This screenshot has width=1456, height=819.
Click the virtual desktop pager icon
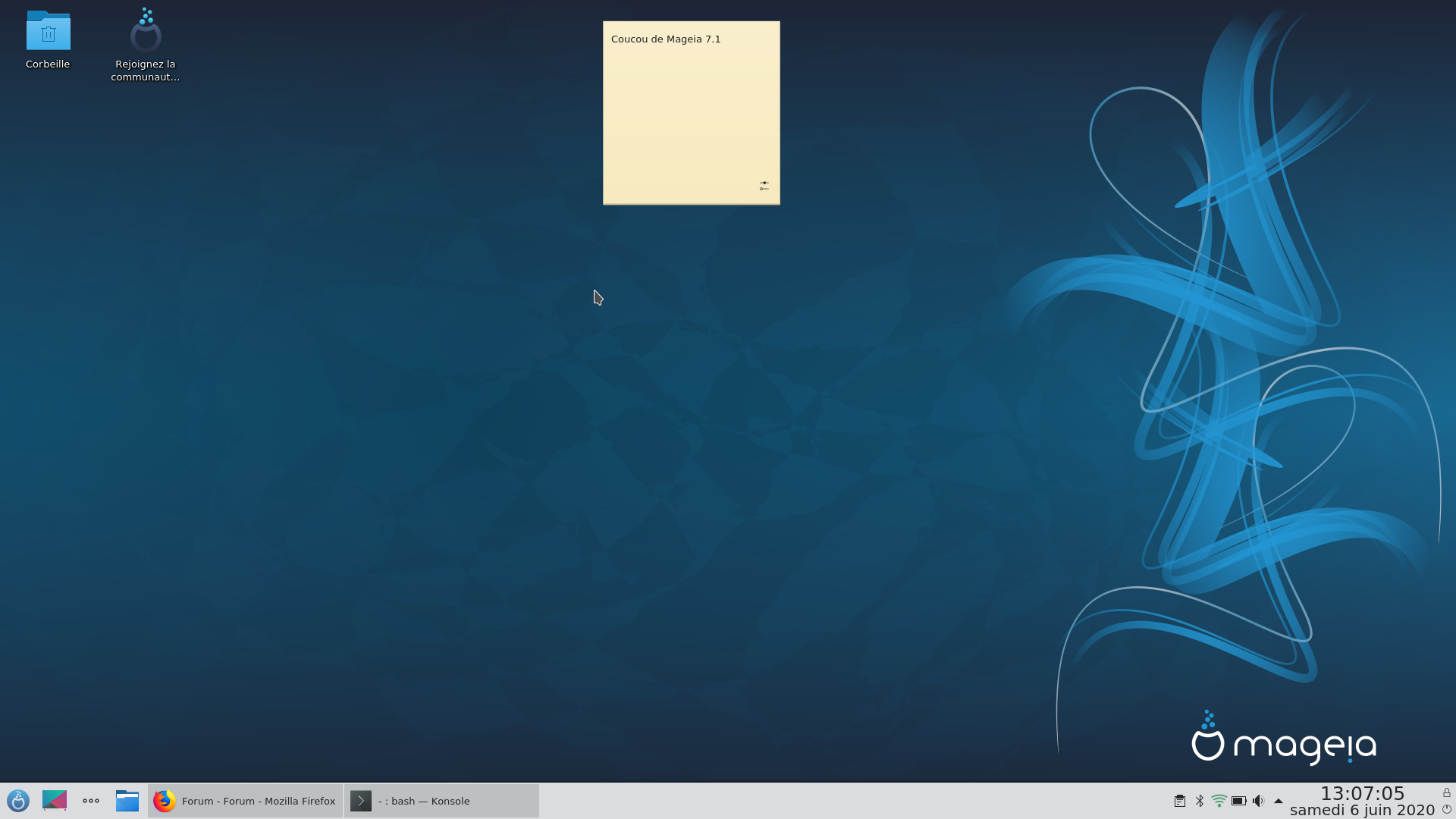(x=55, y=801)
